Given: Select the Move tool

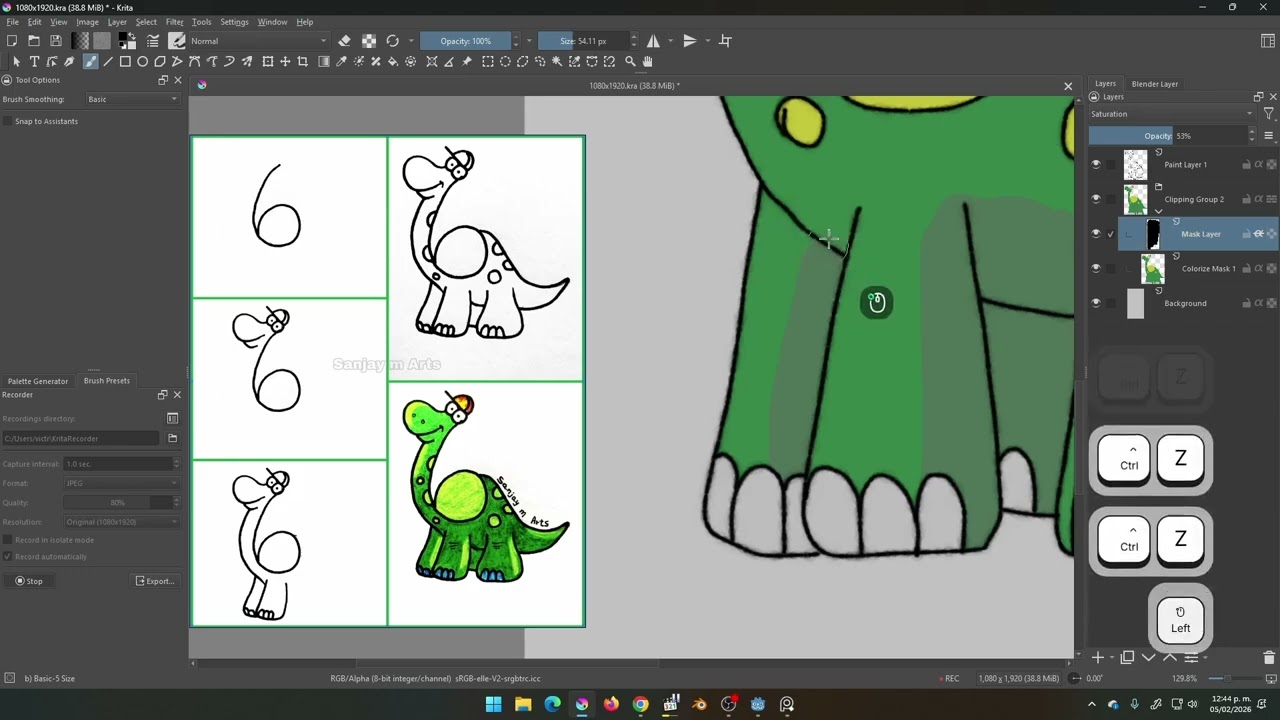Looking at the screenshot, I should 285,62.
